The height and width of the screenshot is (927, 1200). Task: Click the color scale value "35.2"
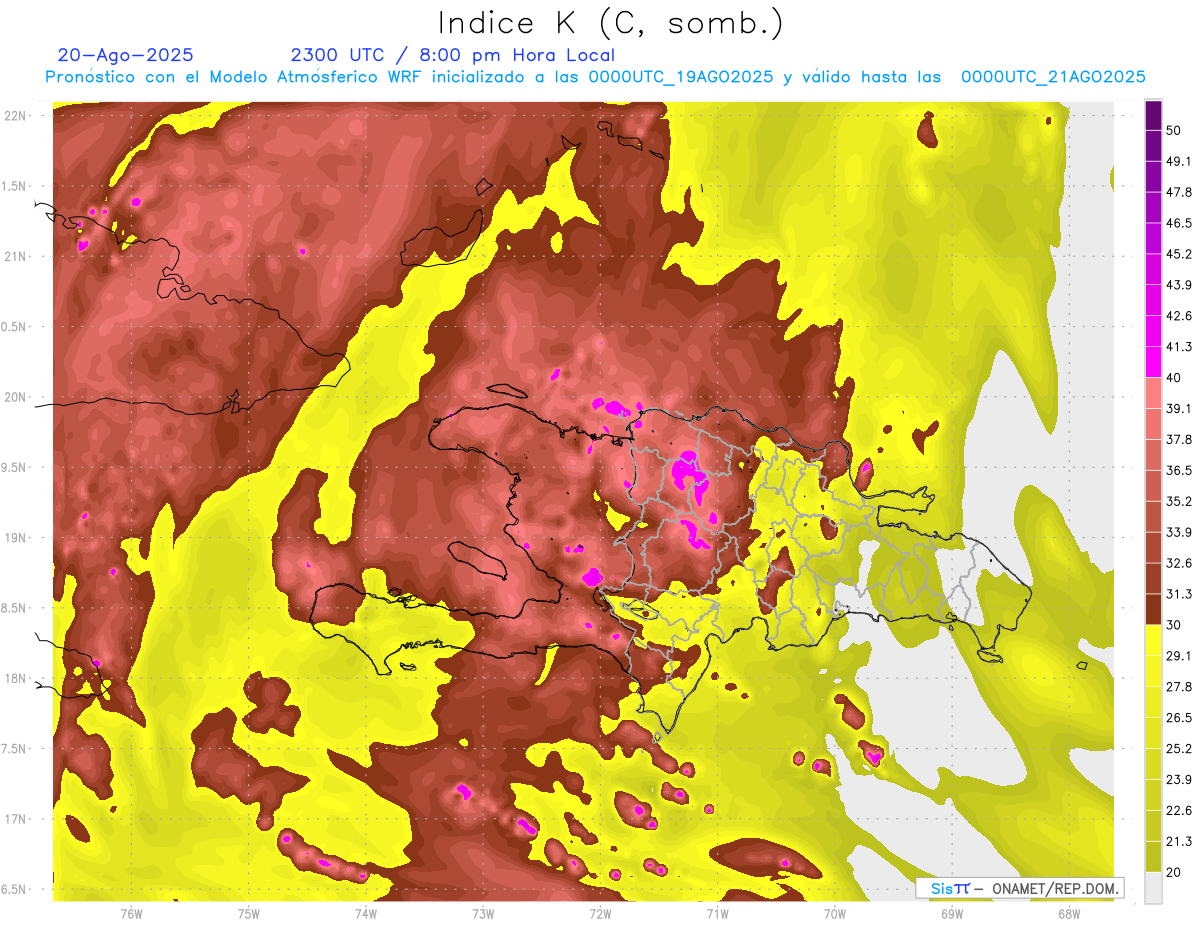1179,501
